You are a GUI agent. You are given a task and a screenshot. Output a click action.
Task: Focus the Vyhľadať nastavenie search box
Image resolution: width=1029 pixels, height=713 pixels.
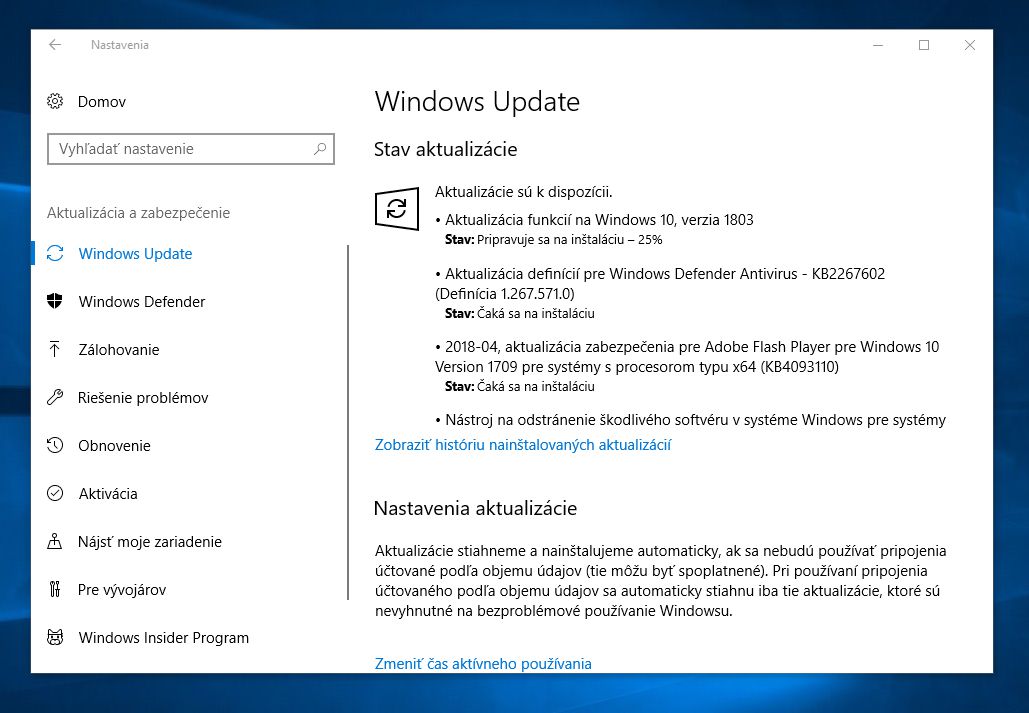[x=191, y=149]
